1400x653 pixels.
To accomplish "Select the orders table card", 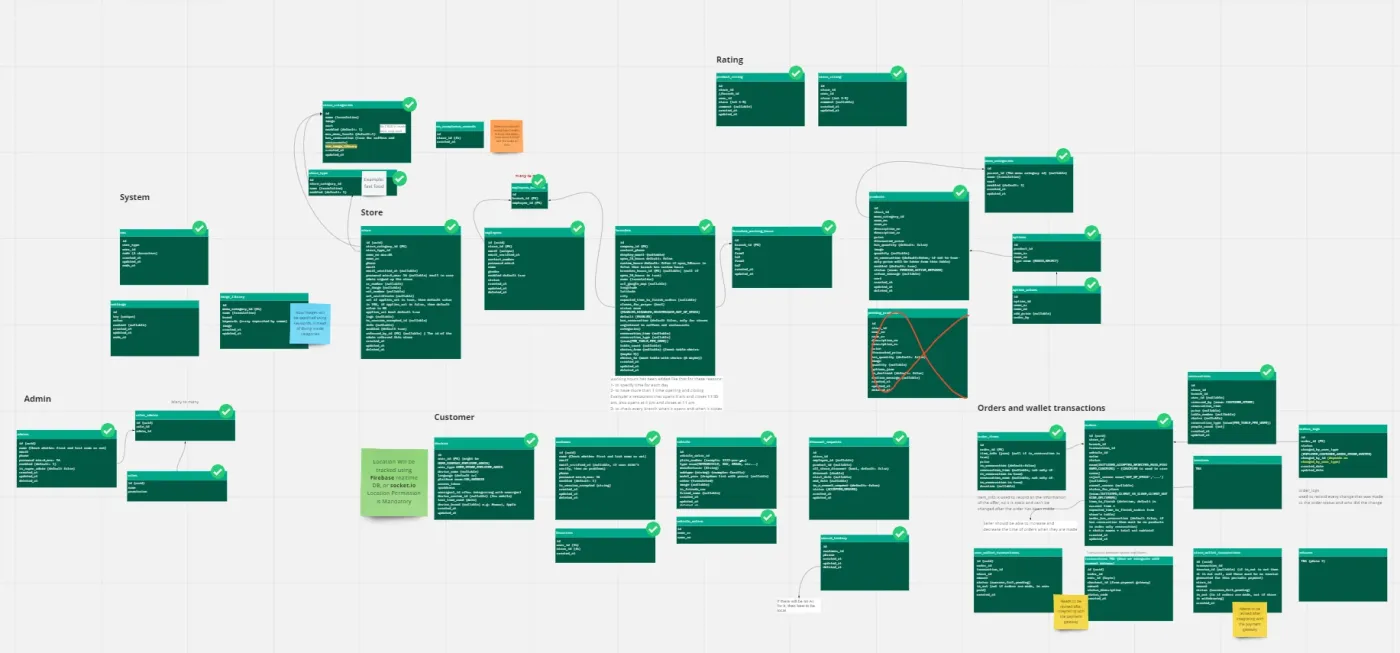I will coord(1128,481).
